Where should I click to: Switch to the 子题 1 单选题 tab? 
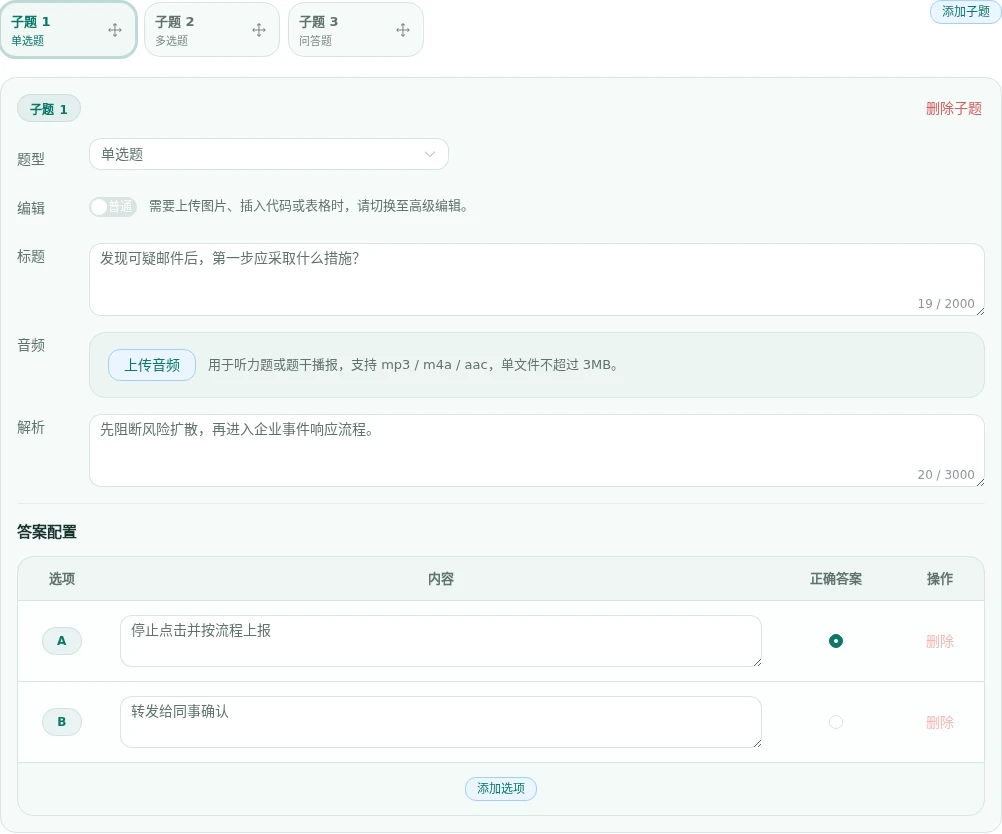(x=68, y=30)
